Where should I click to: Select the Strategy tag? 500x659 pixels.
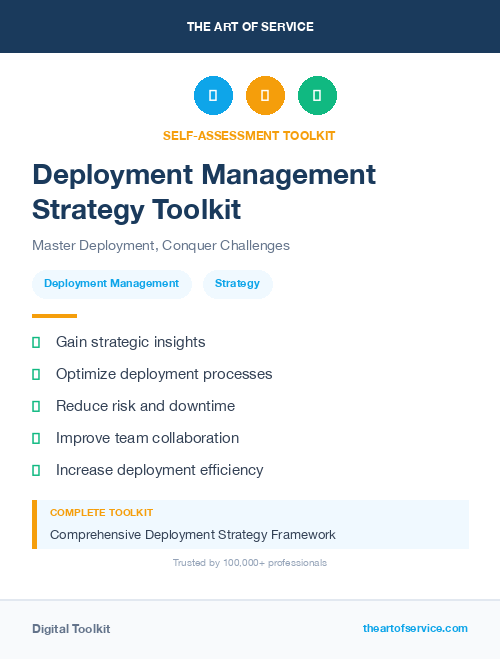pyautogui.click(x=237, y=284)
